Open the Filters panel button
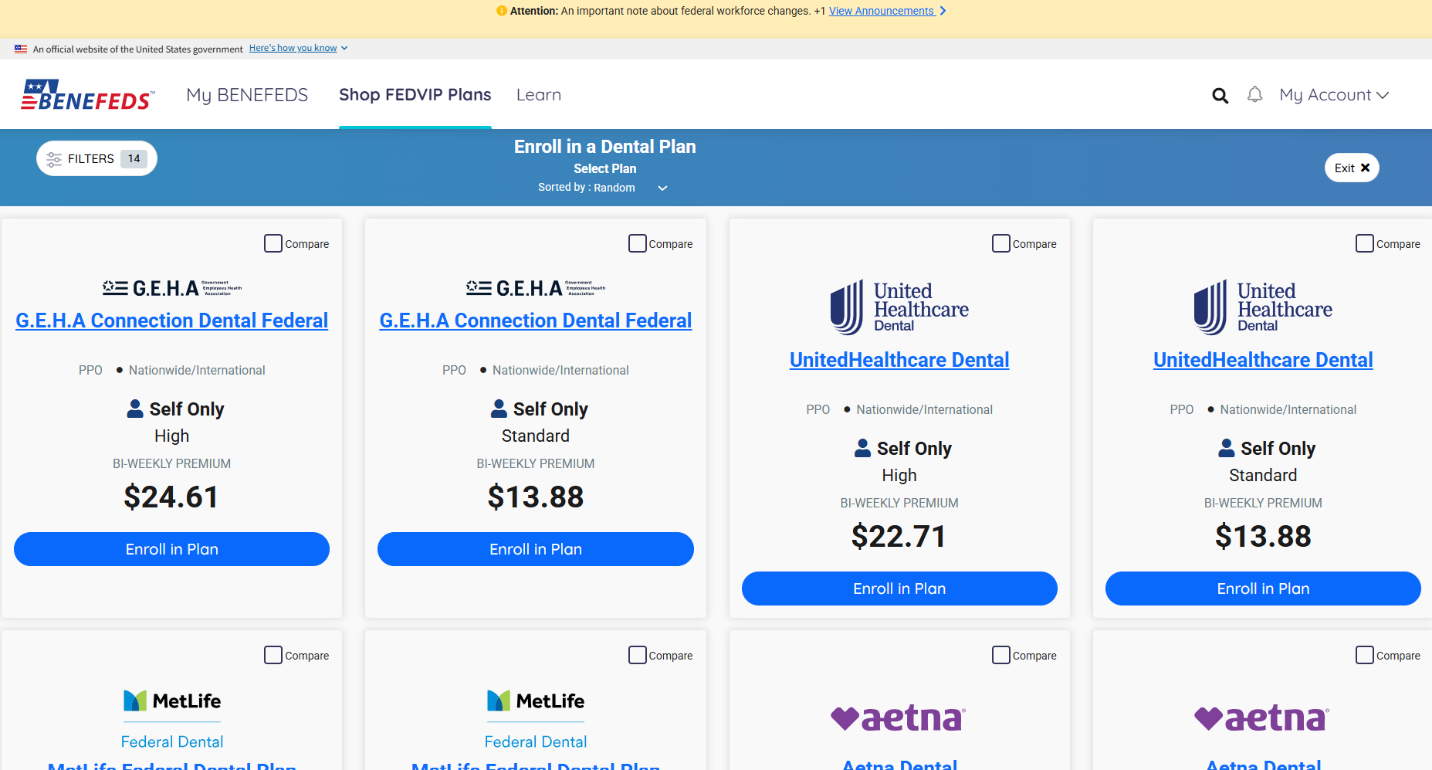This screenshot has width=1432, height=770. pos(97,158)
